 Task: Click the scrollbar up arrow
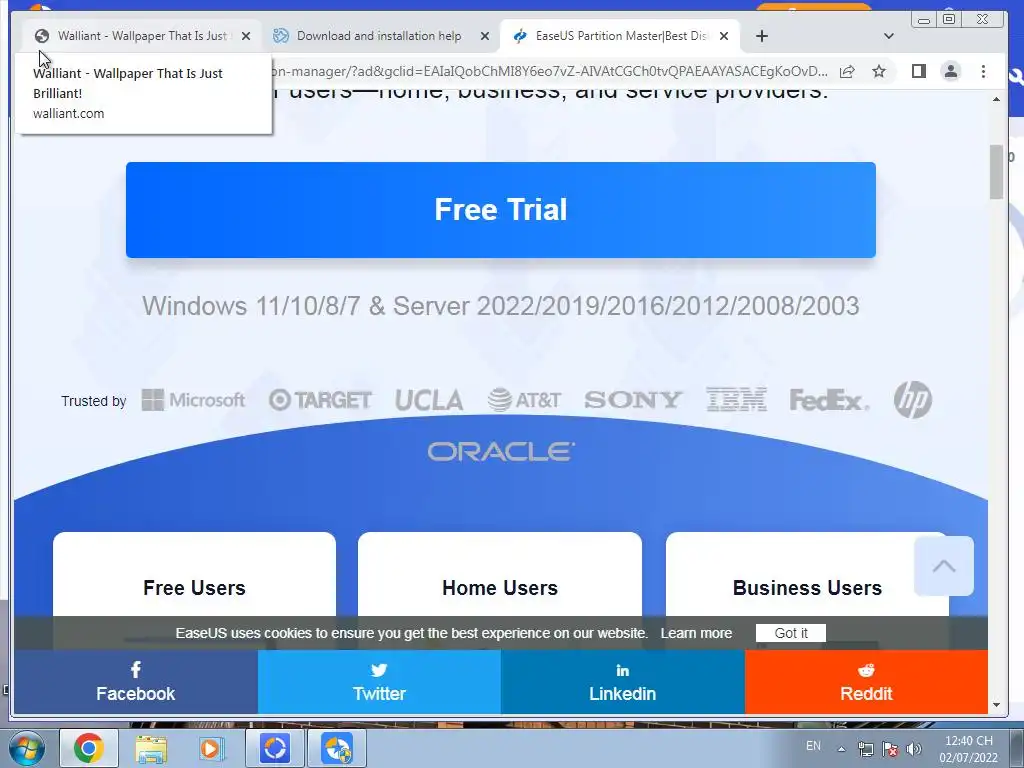(x=996, y=99)
